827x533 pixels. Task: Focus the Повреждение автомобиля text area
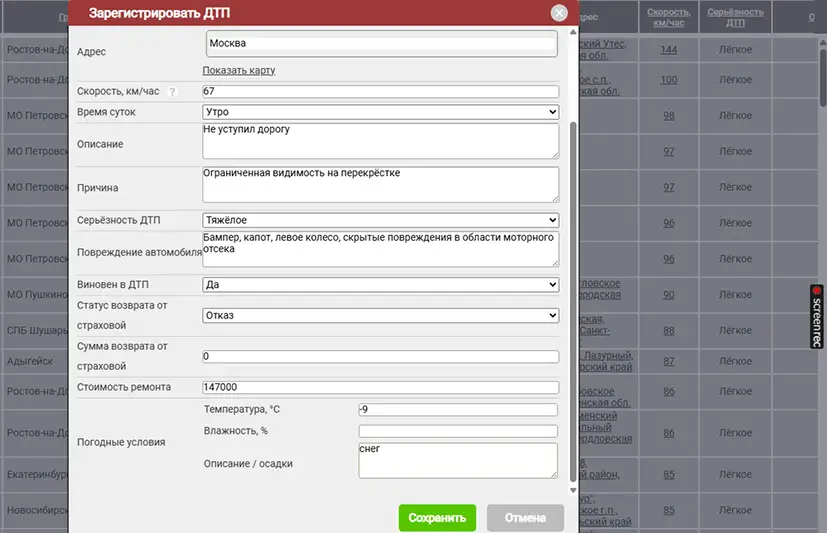380,249
